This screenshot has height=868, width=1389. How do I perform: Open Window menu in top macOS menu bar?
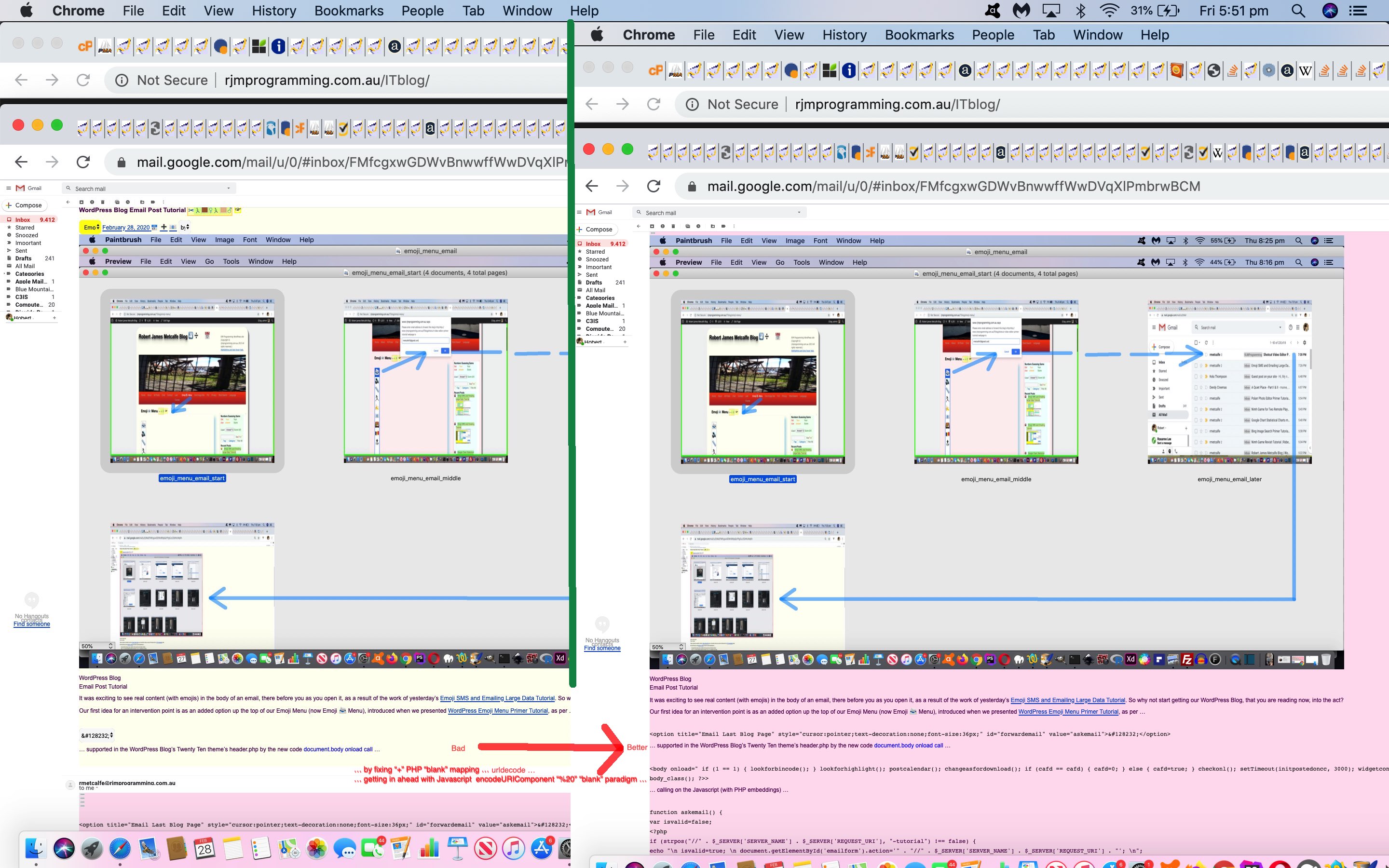click(527, 11)
